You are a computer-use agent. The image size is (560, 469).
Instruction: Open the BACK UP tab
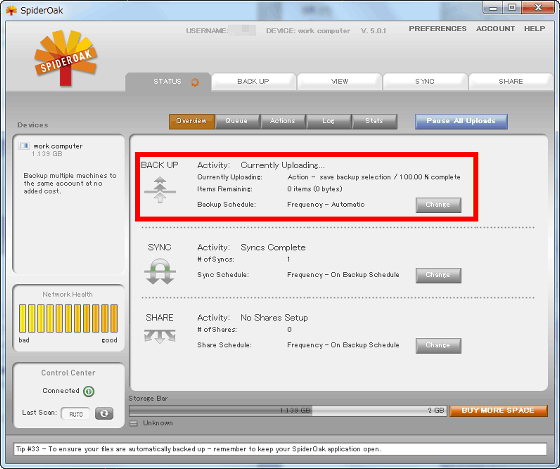pos(254,82)
